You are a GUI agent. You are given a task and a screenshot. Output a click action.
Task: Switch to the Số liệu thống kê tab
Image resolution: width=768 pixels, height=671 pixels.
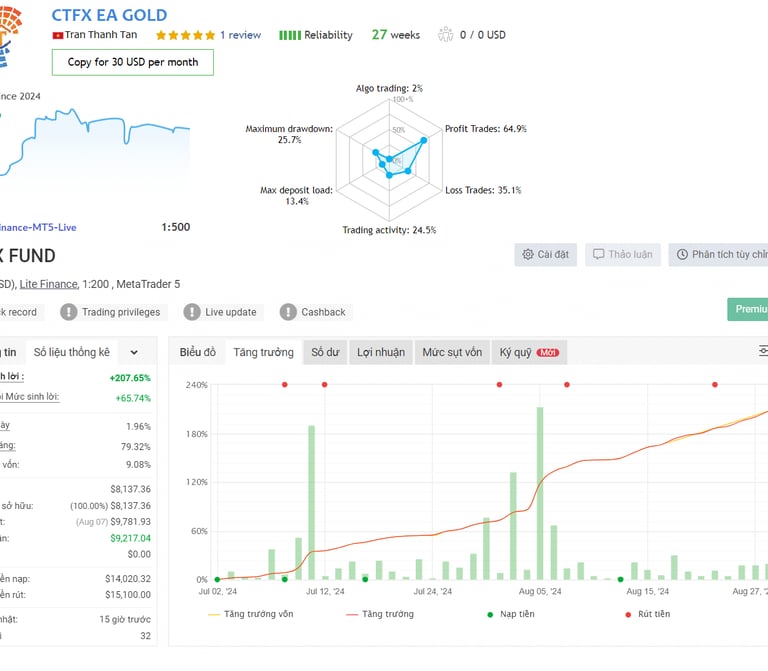(72, 352)
